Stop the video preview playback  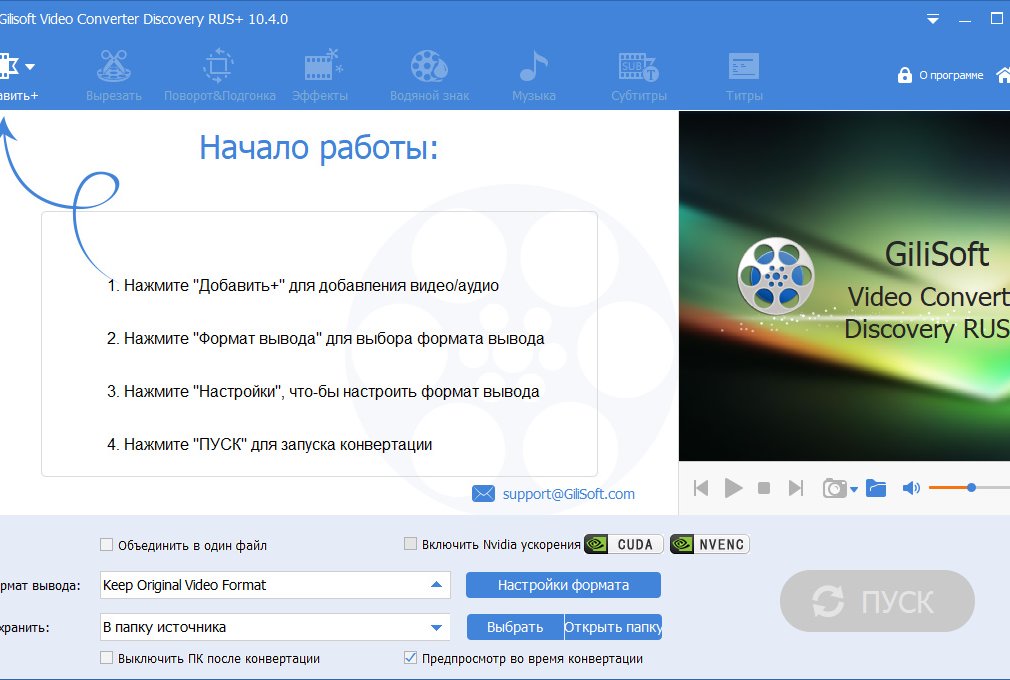tap(764, 488)
